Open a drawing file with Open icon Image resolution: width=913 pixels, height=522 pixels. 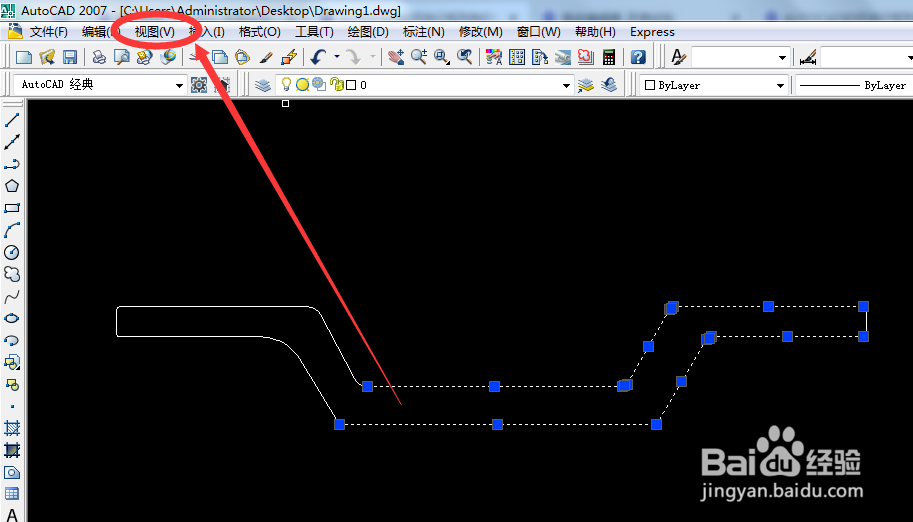[x=47, y=57]
